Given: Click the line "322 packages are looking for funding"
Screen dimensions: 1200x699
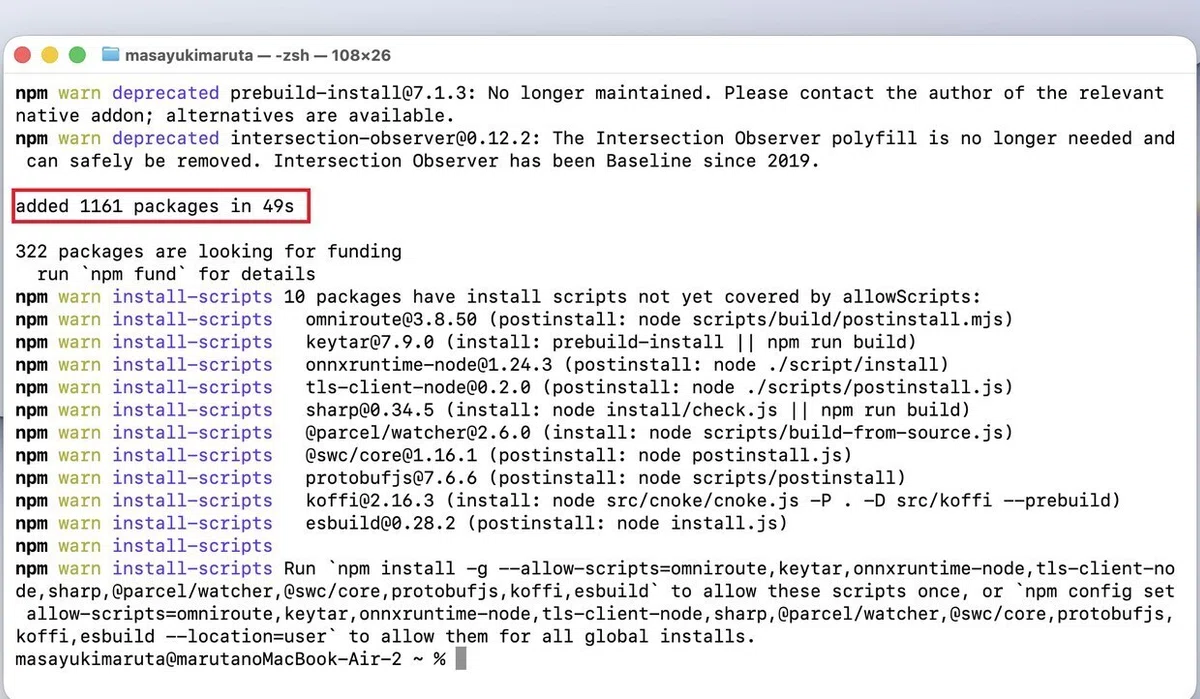Looking at the screenshot, I should click(x=208, y=252).
